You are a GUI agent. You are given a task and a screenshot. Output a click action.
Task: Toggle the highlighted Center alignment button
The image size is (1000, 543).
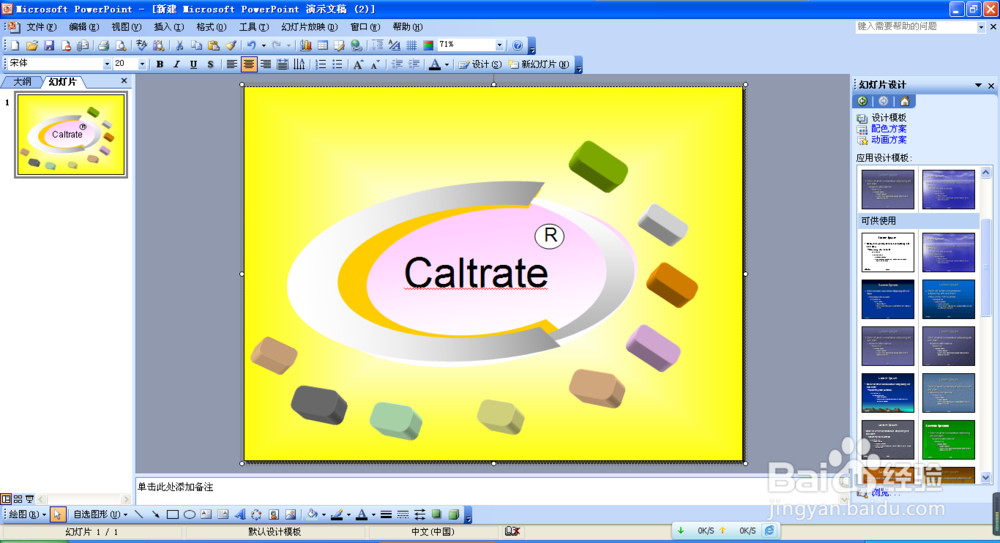pyautogui.click(x=249, y=64)
